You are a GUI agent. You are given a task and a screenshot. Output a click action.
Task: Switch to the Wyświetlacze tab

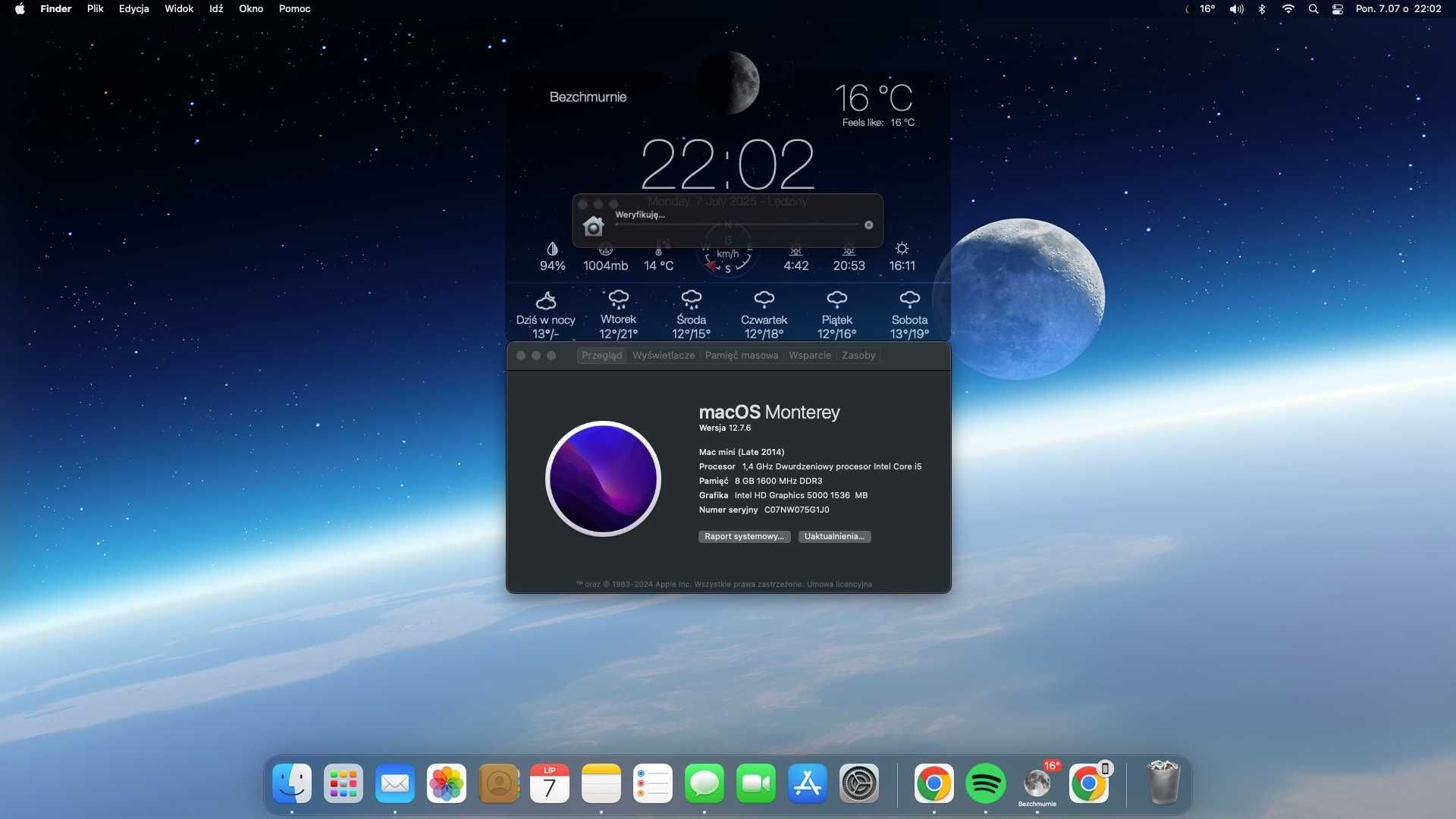[x=664, y=356]
